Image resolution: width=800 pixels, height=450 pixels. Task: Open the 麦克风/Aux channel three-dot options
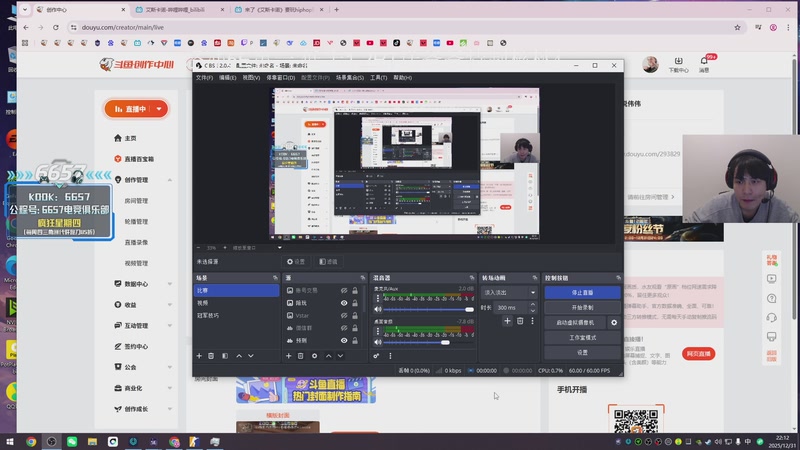tap(378, 298)
